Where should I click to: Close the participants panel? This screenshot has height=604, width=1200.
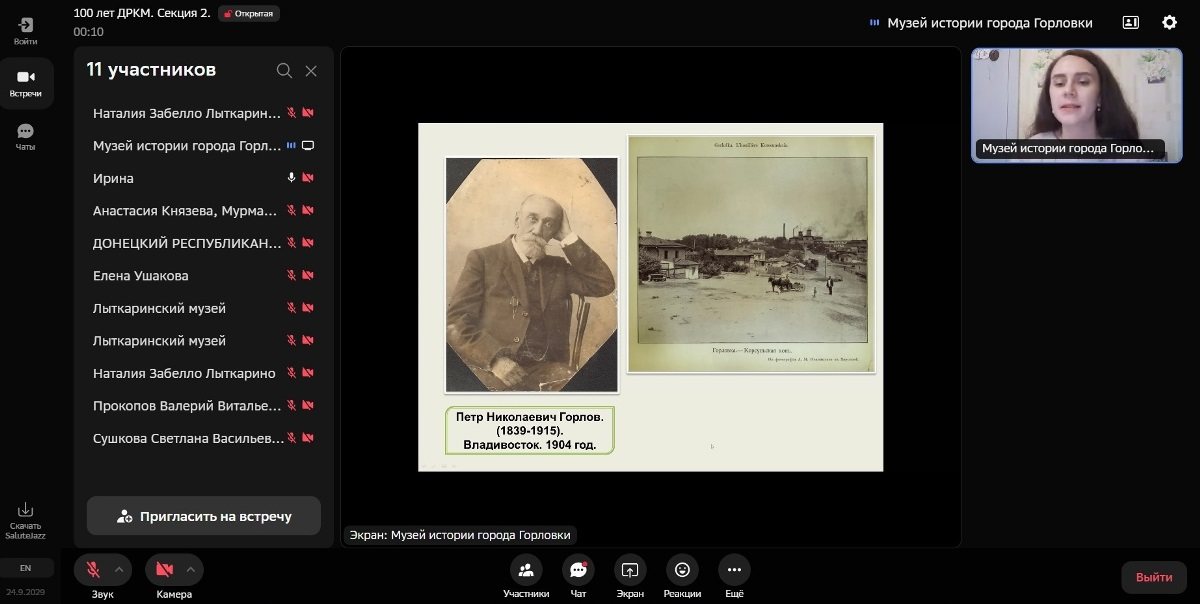pyautogui.click(x=311, y=70)
